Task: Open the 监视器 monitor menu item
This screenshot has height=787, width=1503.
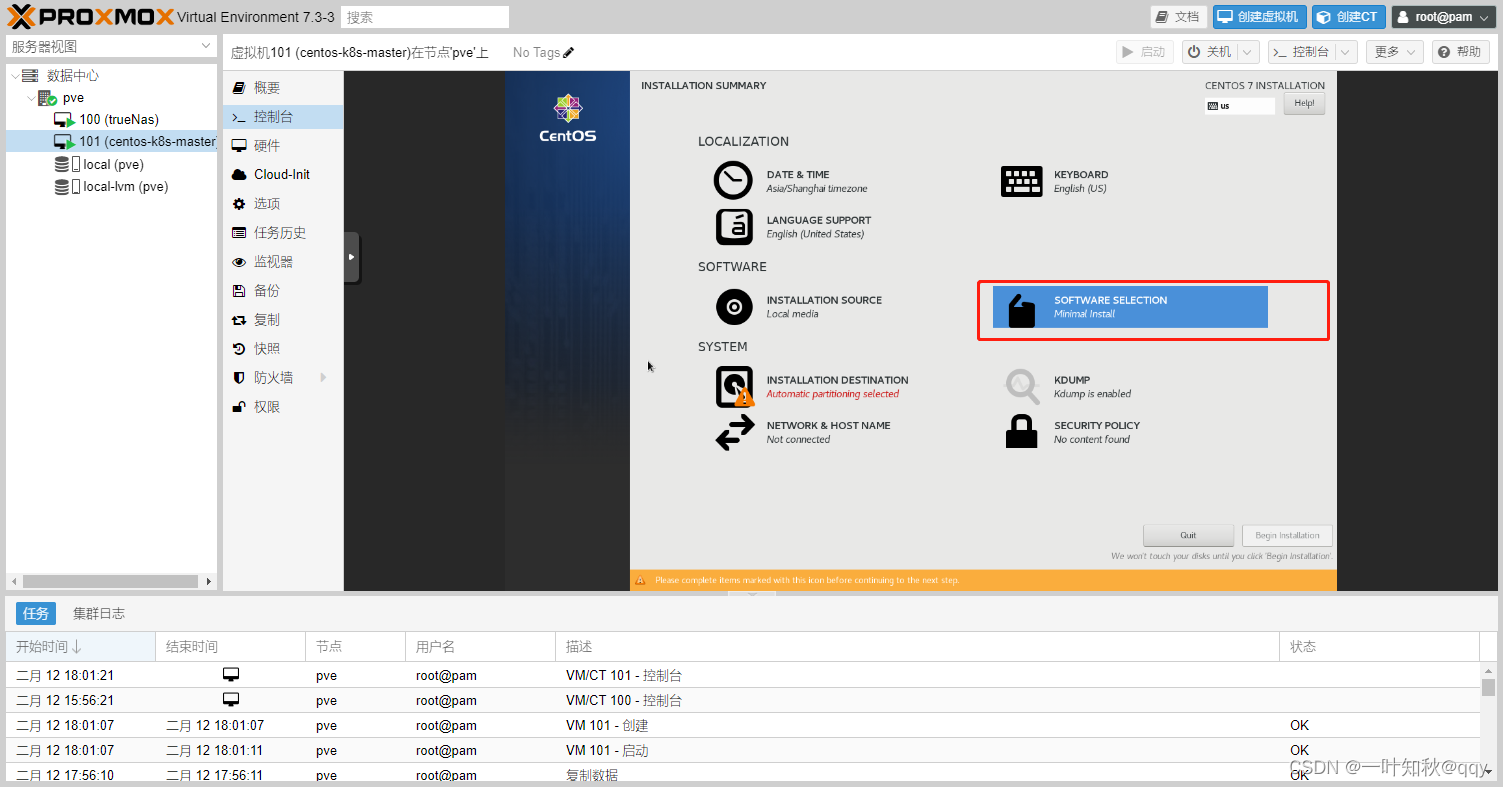Action: pyautogui.click(x=283, y=262)
